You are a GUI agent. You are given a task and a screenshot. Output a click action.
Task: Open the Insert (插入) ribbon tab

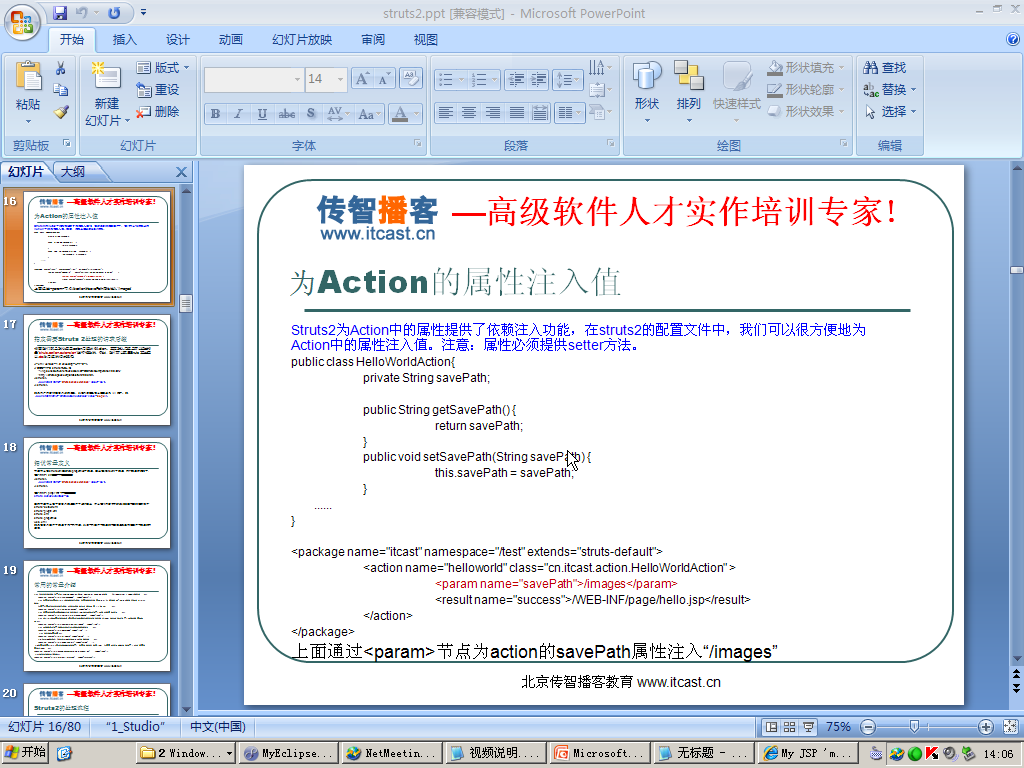pos(125,40)
